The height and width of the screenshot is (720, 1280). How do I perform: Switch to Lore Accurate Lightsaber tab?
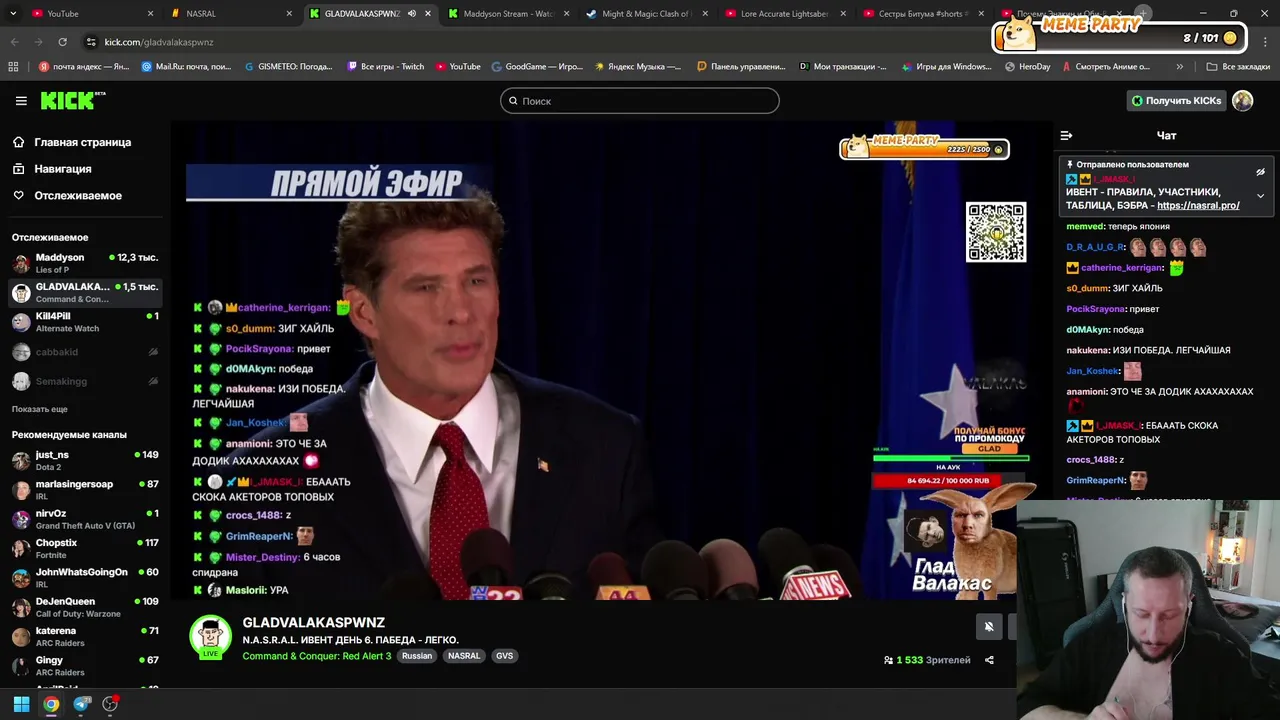click(x=783, y=14)
